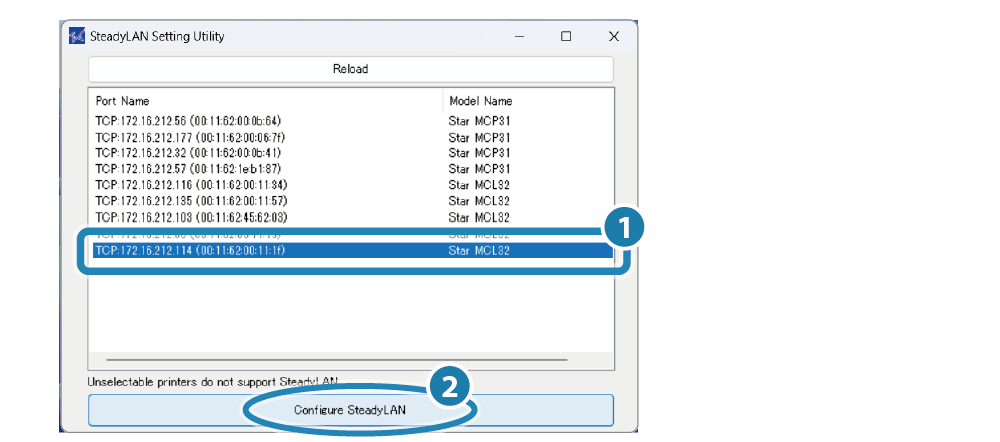Viewport: 1000px width, 442px height.
Task: Select highlighted port TCP:172.16.212.114 row
Action: tap(352, 251)
